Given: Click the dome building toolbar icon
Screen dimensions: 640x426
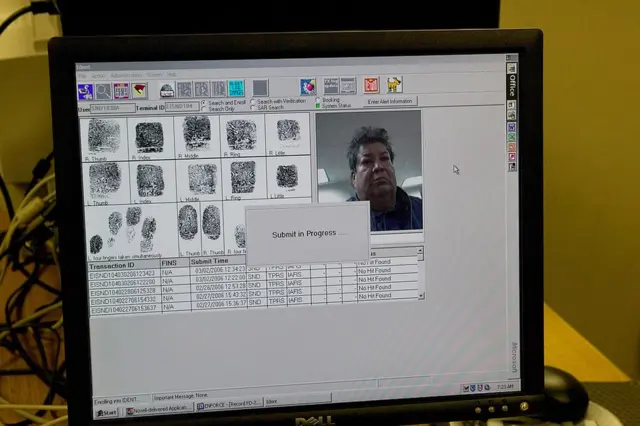Looking at the screenshot, I should coord(167,90).
